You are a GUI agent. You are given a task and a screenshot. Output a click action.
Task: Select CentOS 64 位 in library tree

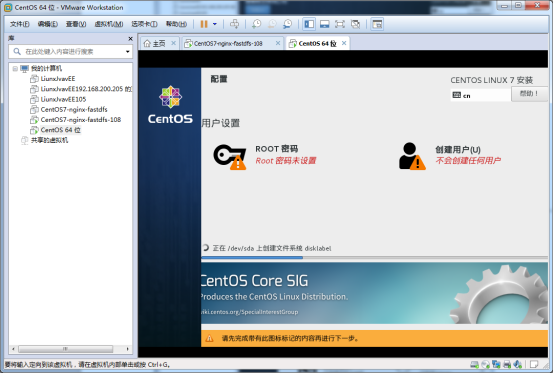tap(60, 130)
